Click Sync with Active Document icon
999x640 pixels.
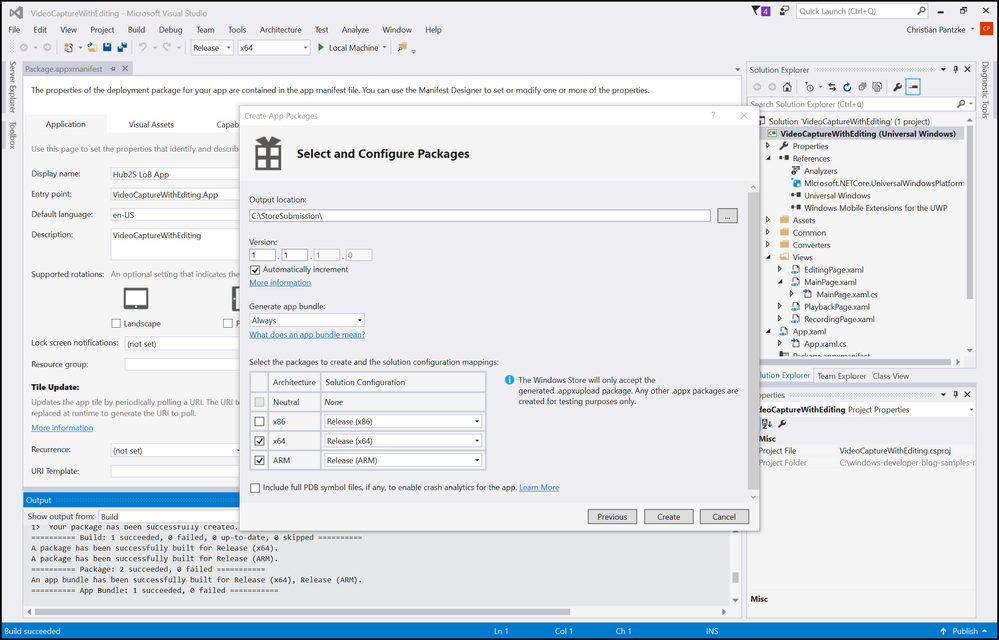click(x=832, y=87)
